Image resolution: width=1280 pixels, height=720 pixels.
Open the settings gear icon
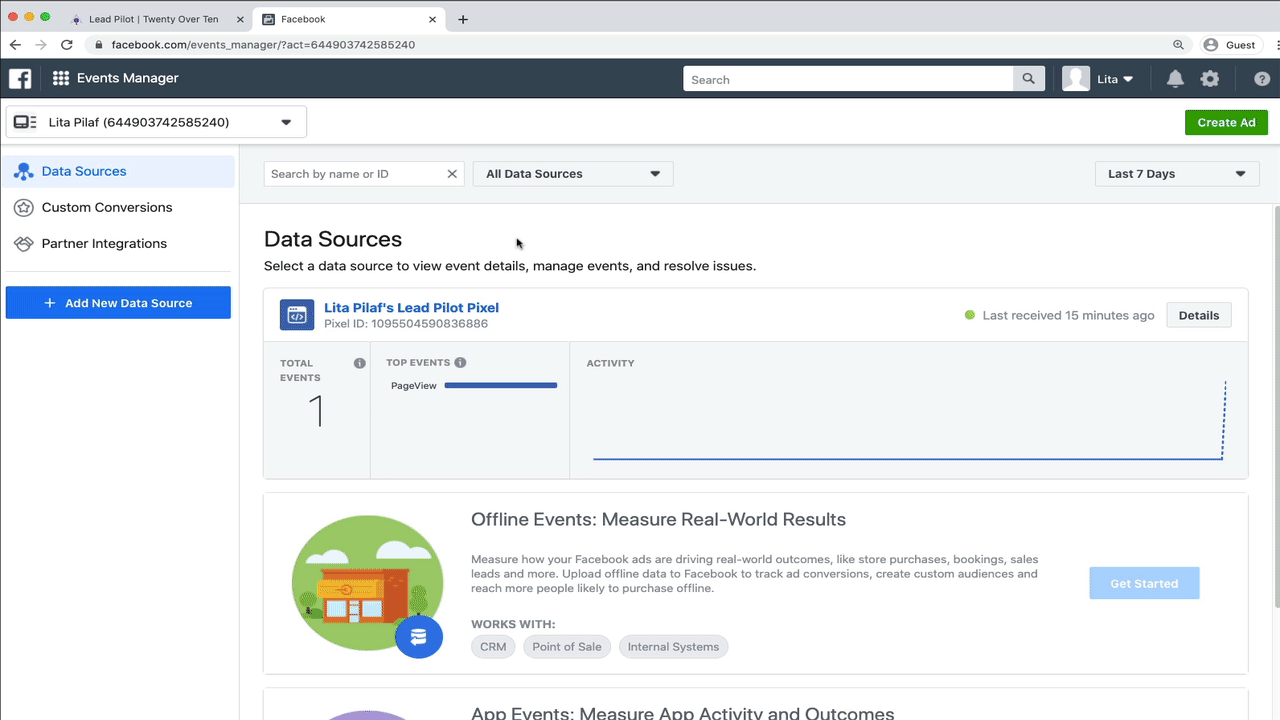1210,79
